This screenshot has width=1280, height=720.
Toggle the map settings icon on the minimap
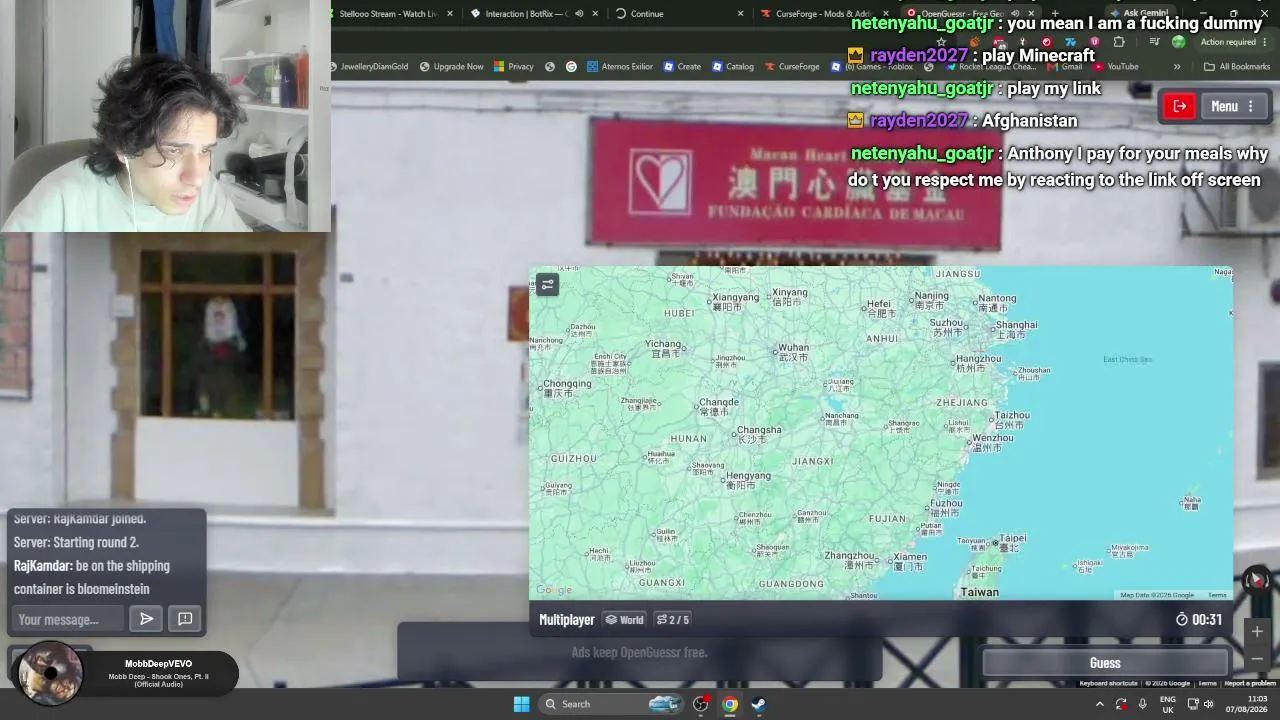pos(547,285)
